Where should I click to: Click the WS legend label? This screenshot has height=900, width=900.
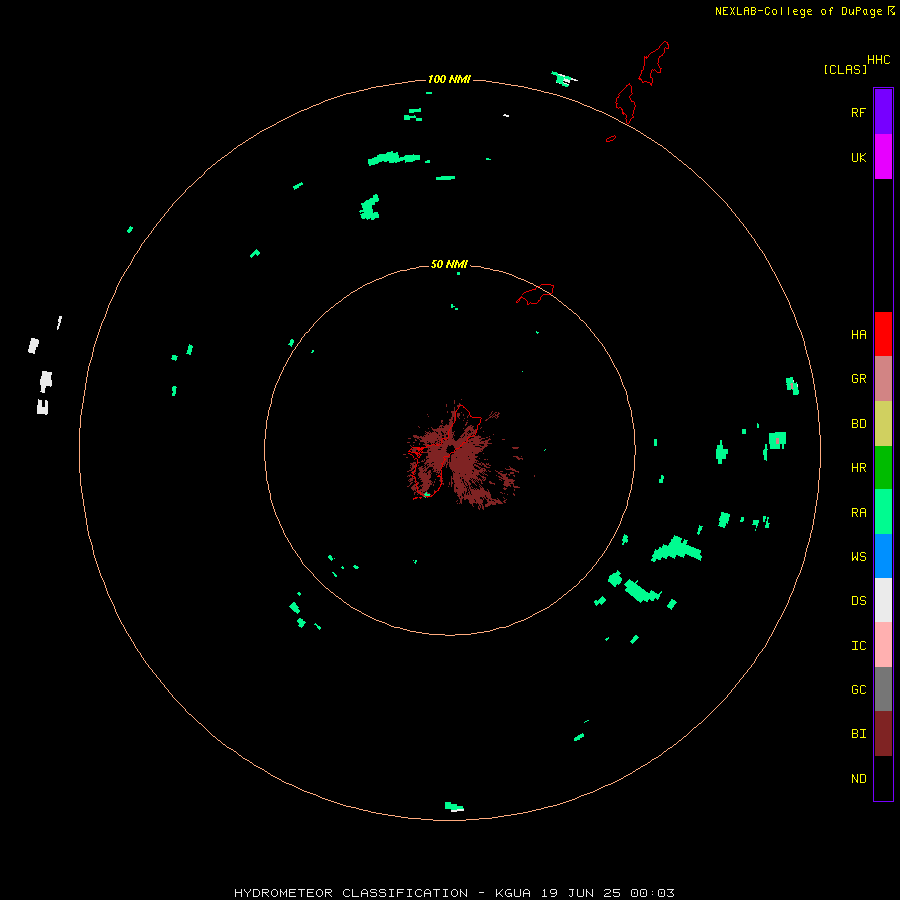click(x=858, y=556)
